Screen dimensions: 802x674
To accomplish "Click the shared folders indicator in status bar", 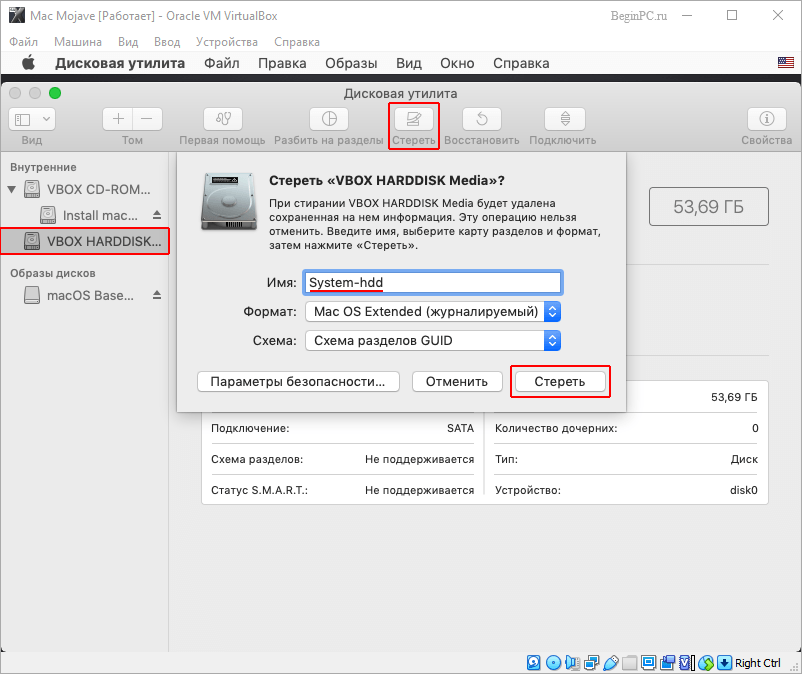I will click(x=629, y=663).
